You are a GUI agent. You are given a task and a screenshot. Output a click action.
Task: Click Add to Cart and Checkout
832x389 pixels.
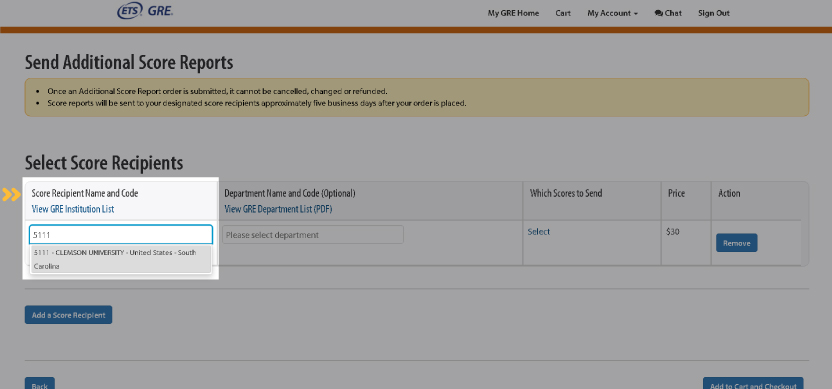pyautogui.click(x=753, y=383)
